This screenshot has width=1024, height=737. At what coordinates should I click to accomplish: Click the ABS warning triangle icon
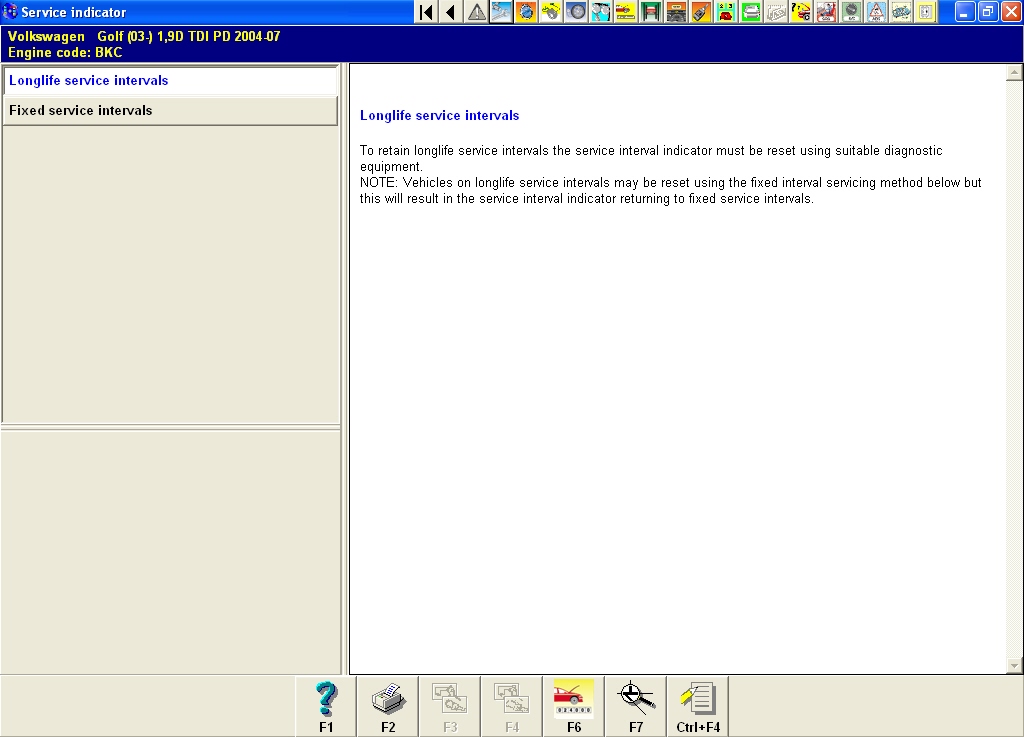point(876,12)
